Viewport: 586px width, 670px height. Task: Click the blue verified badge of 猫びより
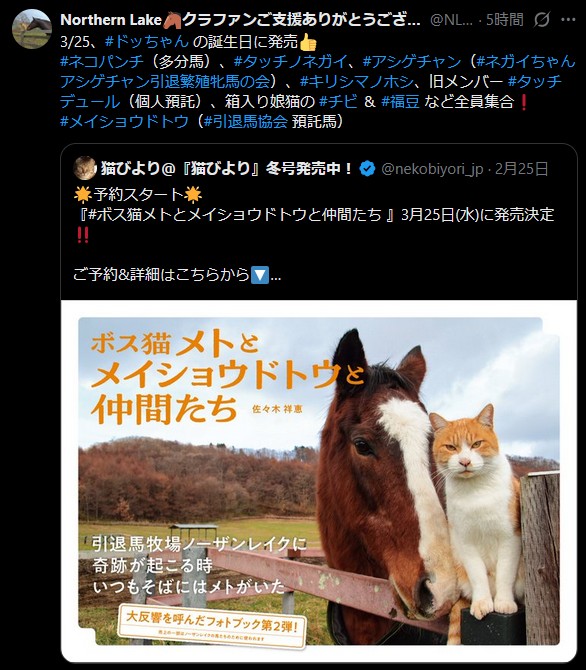click(x=367, y=169)
